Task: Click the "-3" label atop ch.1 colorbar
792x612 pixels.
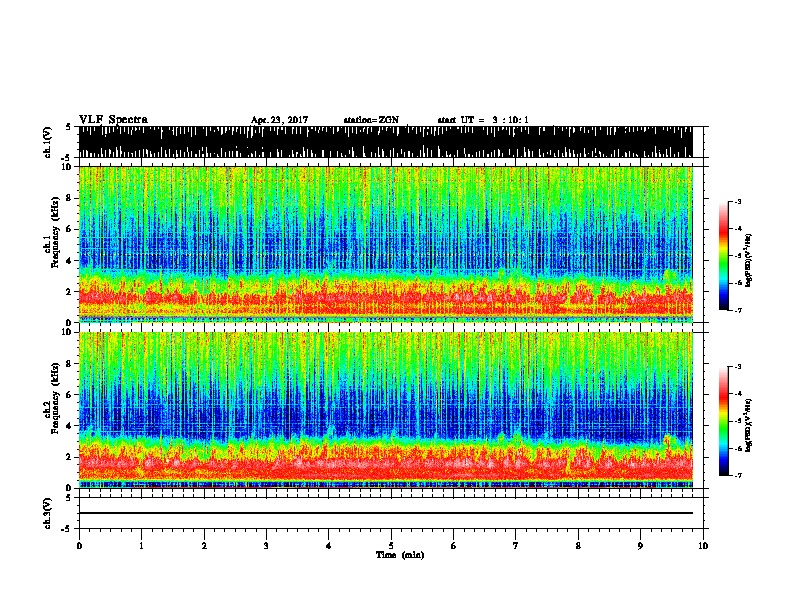Action: coord(738,201)
